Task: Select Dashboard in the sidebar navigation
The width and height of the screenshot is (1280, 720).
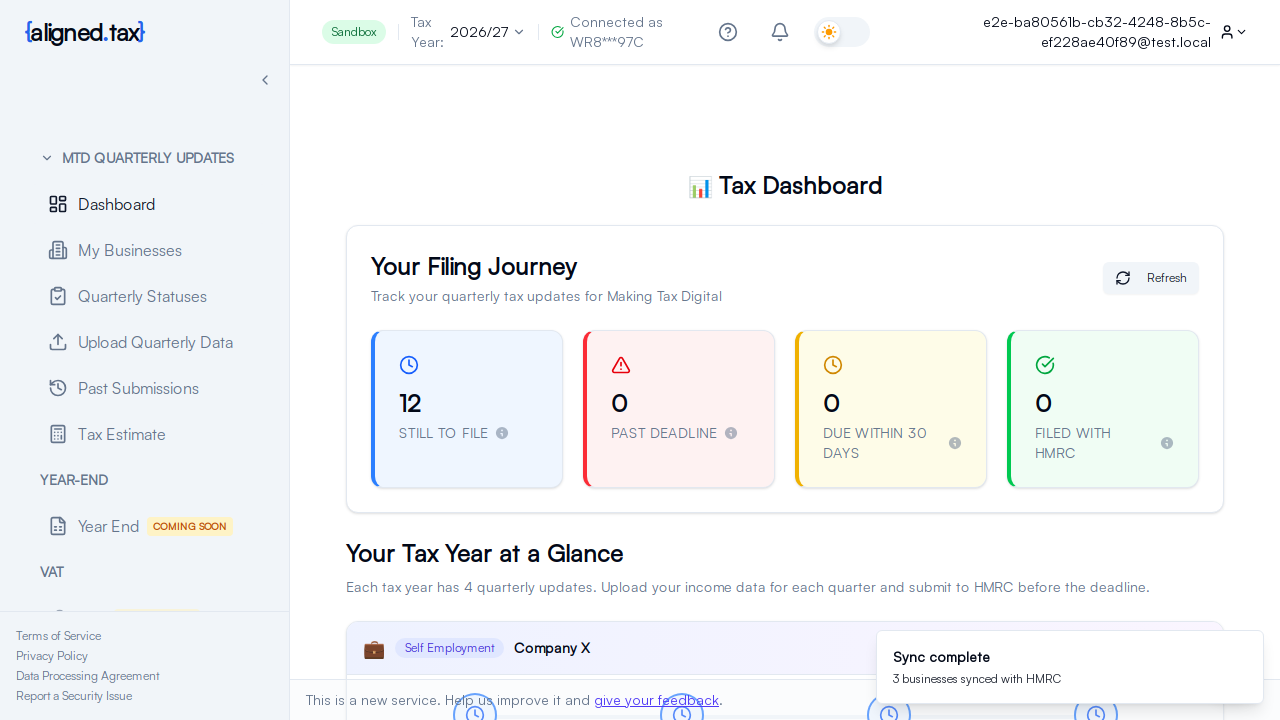Action: 116,204
